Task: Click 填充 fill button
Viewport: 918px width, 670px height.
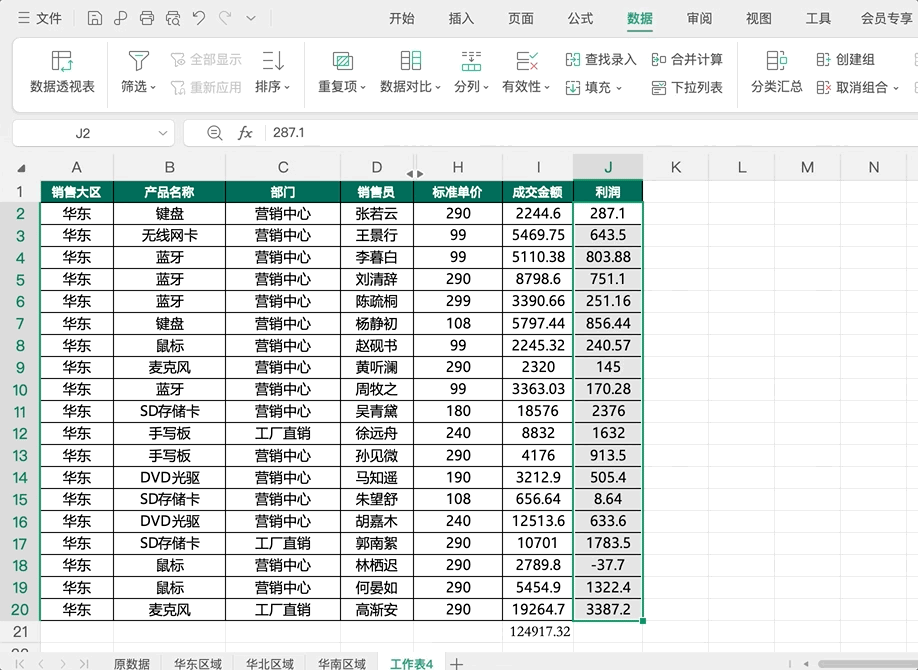Action: 593,88
